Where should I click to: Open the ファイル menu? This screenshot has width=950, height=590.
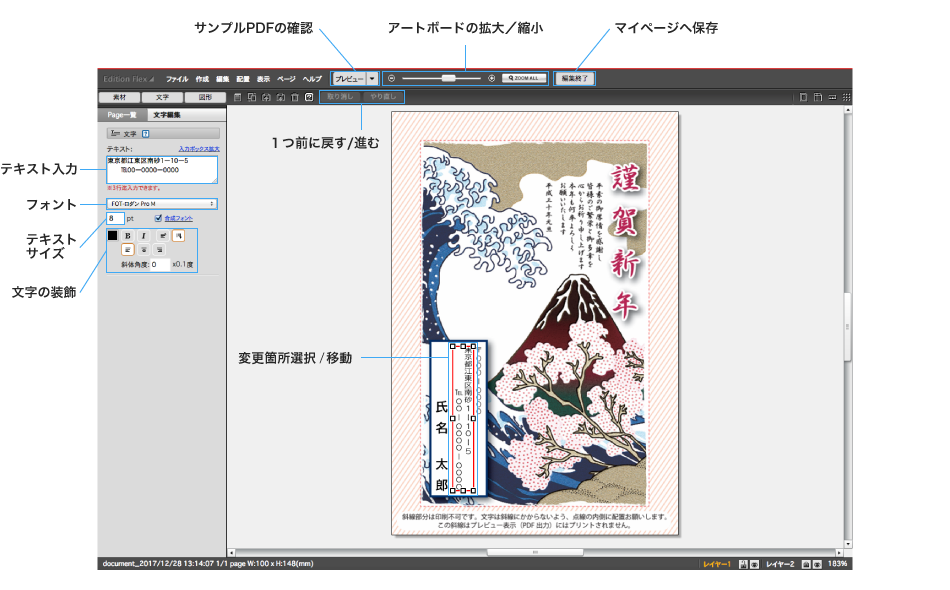click(x=177, y=79)
